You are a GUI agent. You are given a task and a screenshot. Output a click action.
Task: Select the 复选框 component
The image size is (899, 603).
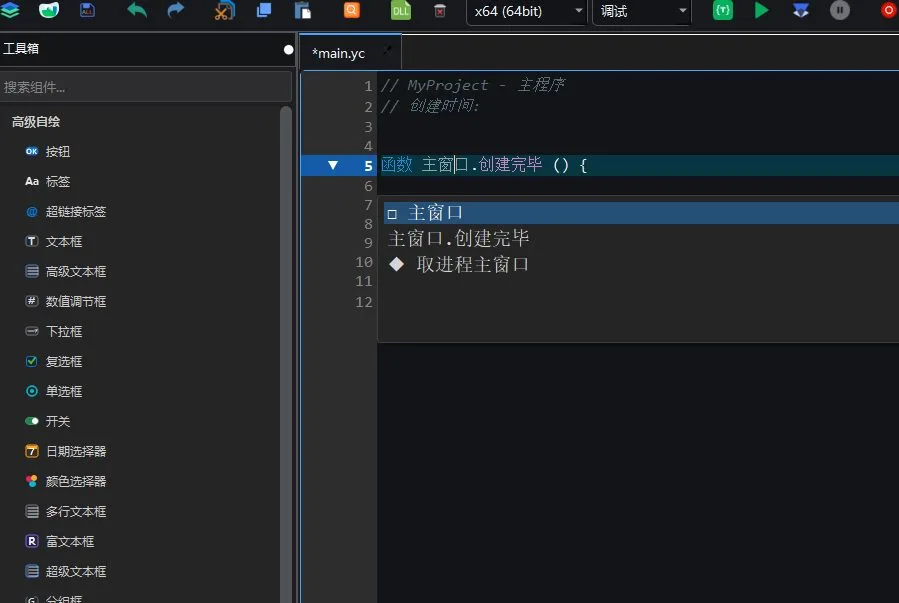pos(64,361)
